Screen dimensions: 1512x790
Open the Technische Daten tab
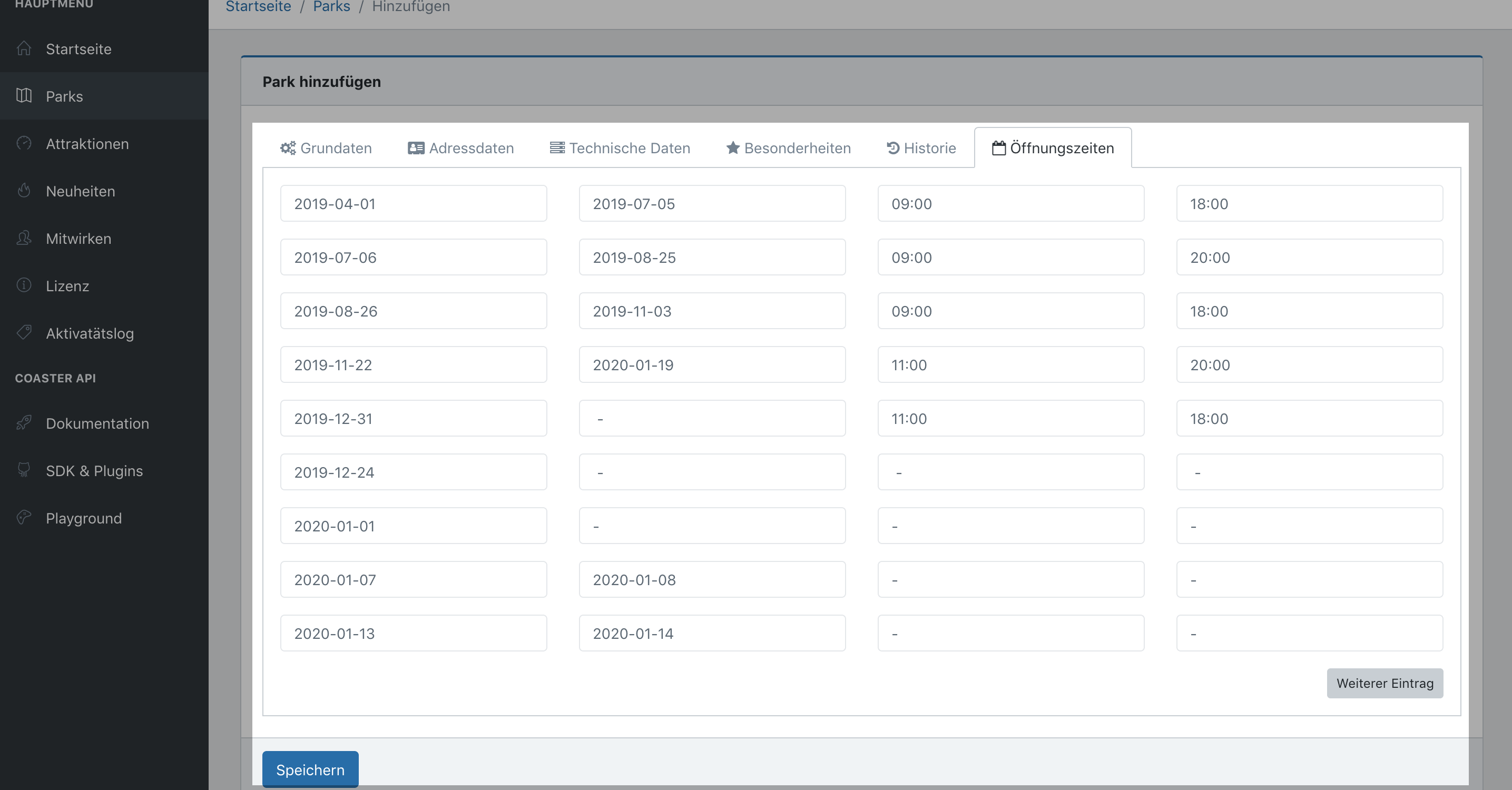(x=620, y=148)
